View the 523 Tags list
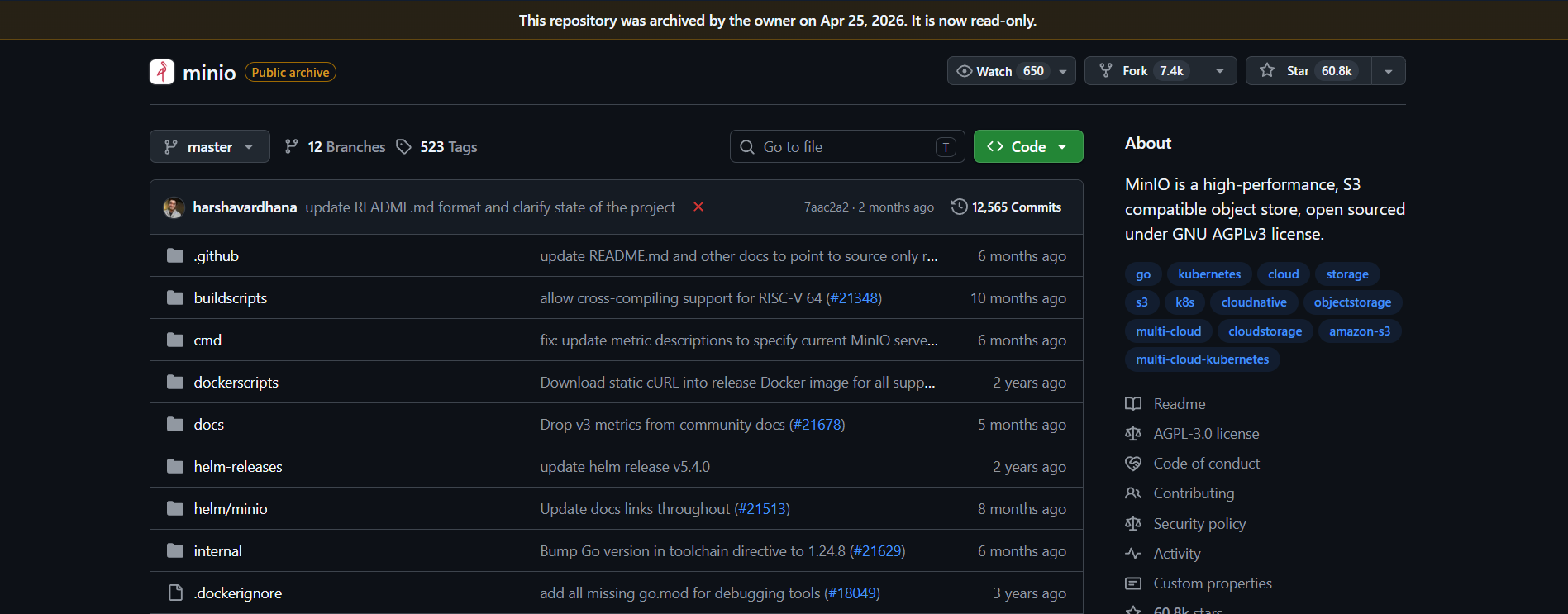1568x614 pixels. coord(437,146)
